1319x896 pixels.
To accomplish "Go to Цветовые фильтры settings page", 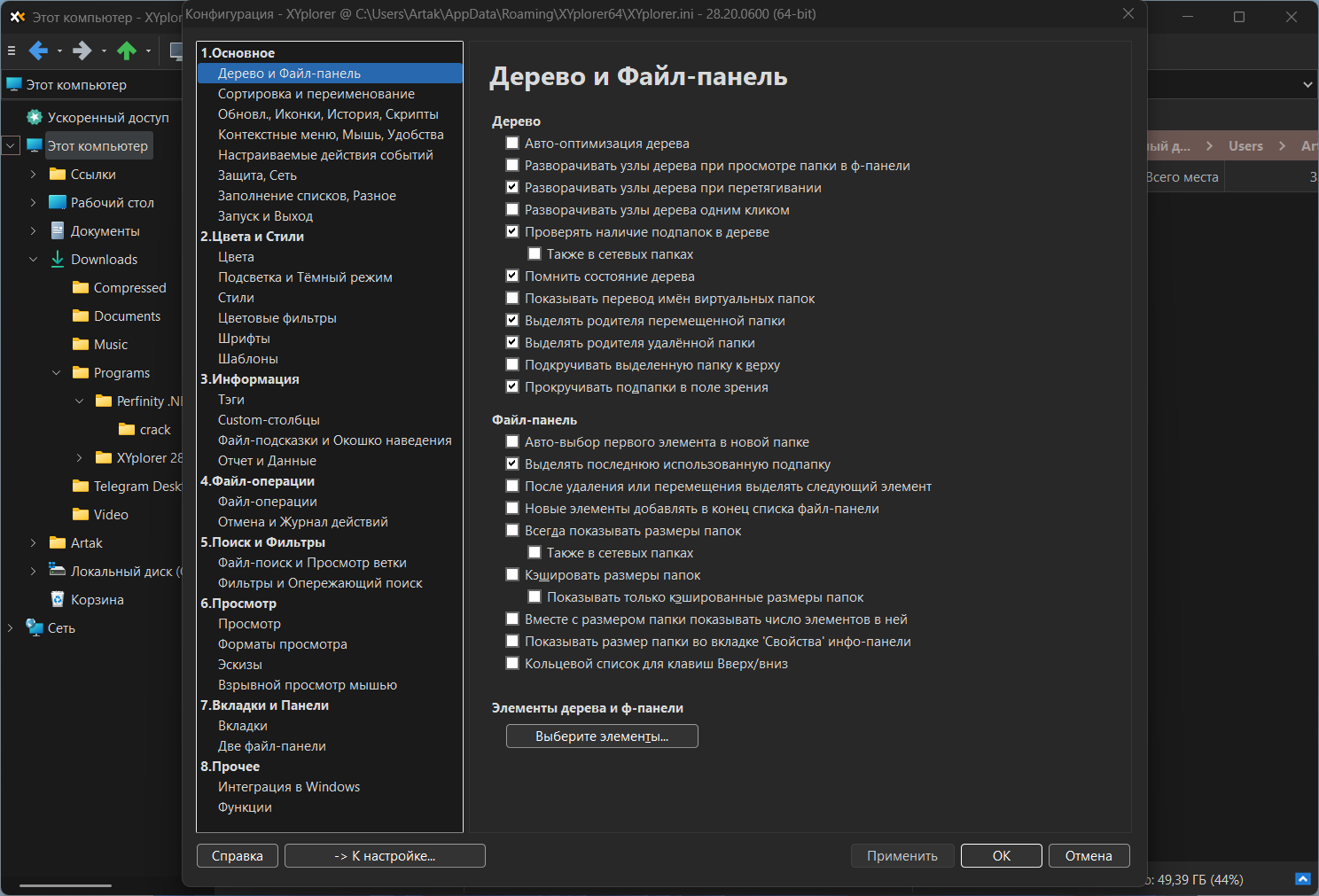I will (x=277, y=318).
